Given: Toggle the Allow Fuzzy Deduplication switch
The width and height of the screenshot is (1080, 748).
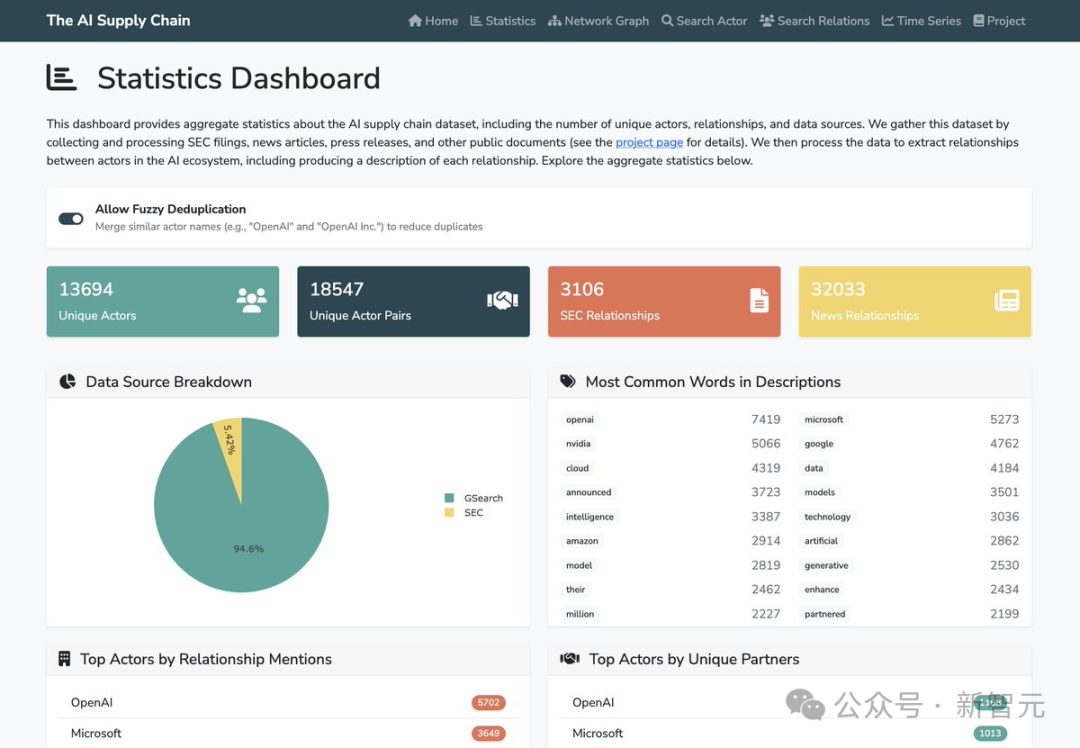Looking at the screenshot, I should point(71,218).
